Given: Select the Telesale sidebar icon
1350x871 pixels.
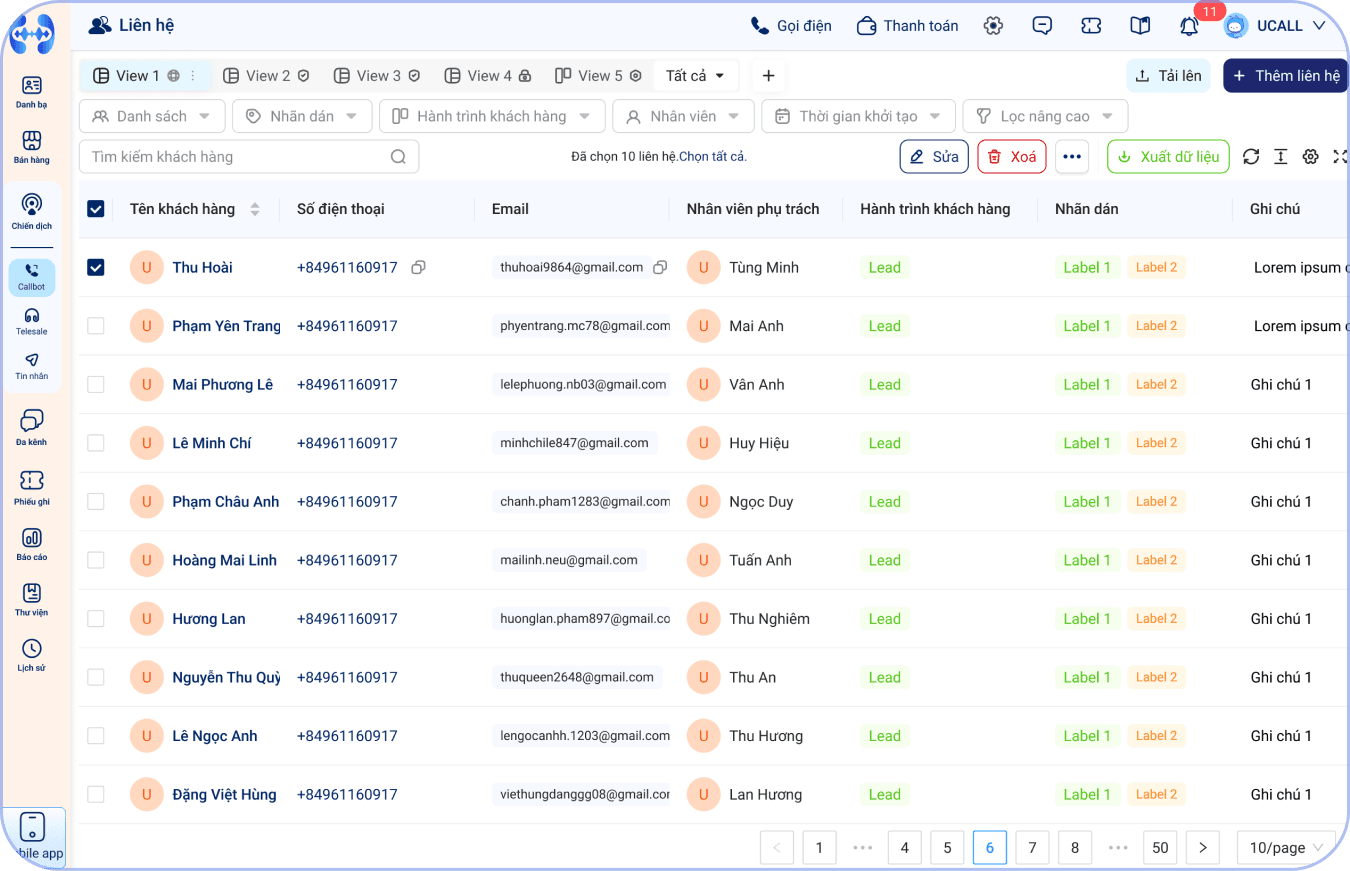Looking at the screenshot, I should 31,320.
